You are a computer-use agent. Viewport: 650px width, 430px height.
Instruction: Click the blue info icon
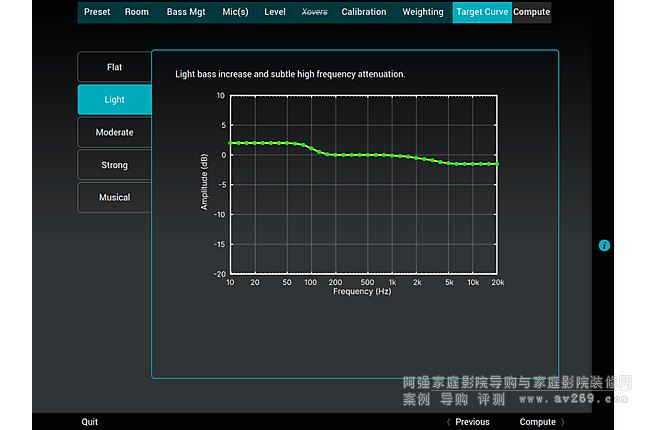point(604,245)
